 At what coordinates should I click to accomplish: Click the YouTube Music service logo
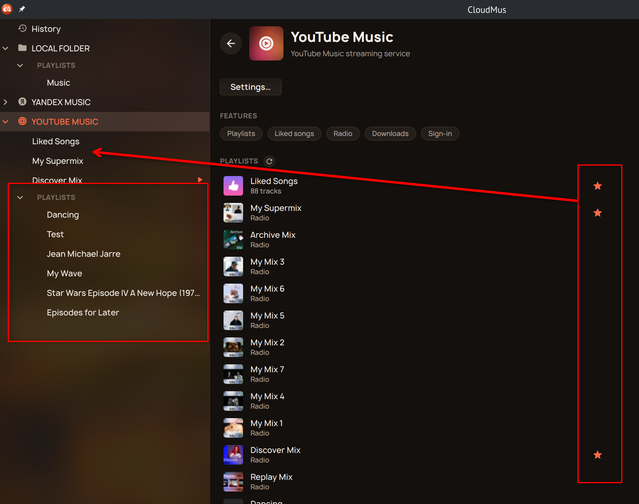(x=266, y=43)
